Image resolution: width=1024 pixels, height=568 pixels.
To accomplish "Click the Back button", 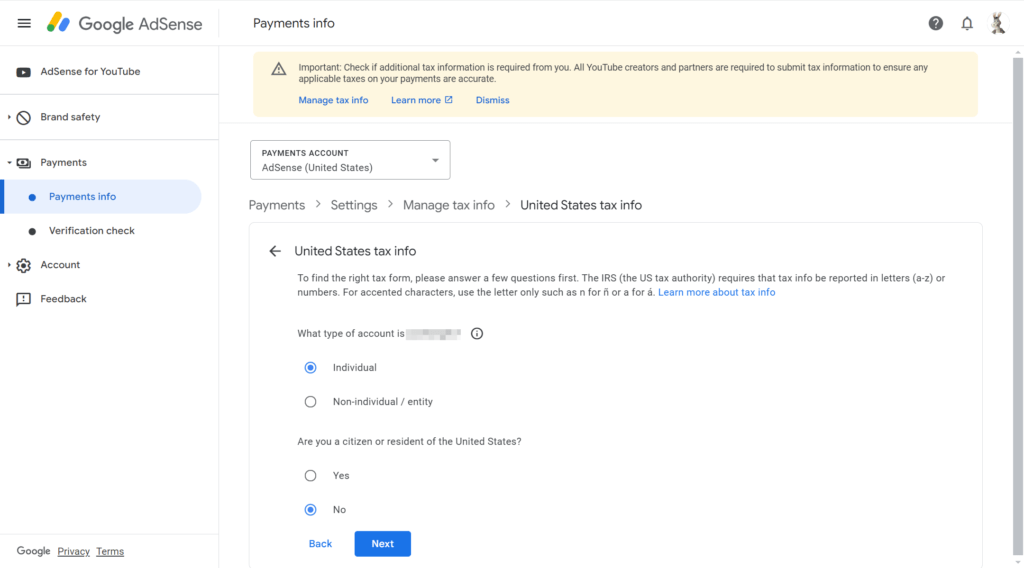I will click(321, 544).
